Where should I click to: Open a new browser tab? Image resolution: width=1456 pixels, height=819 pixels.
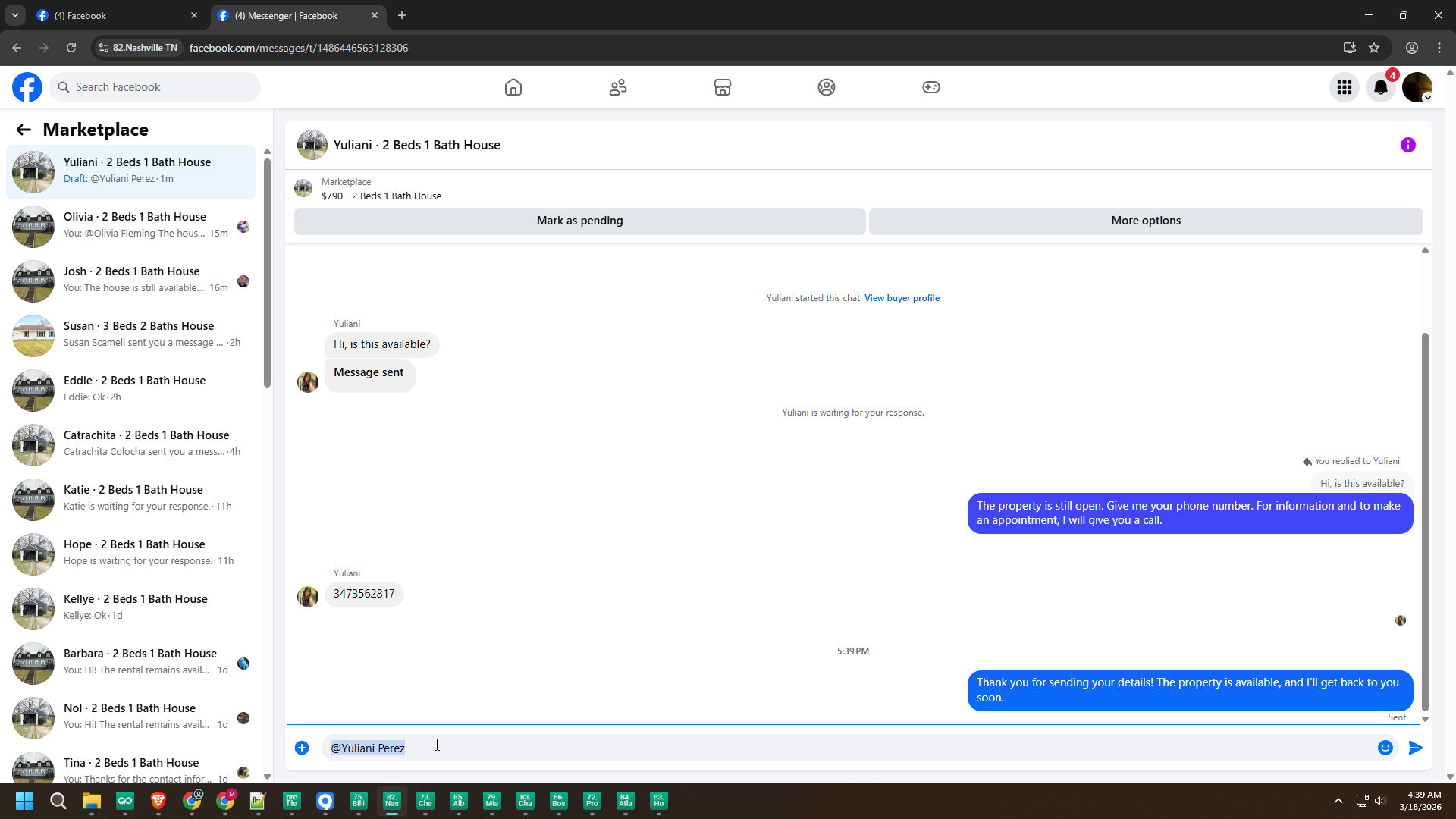pyautogui.click(x=402, y=15)
